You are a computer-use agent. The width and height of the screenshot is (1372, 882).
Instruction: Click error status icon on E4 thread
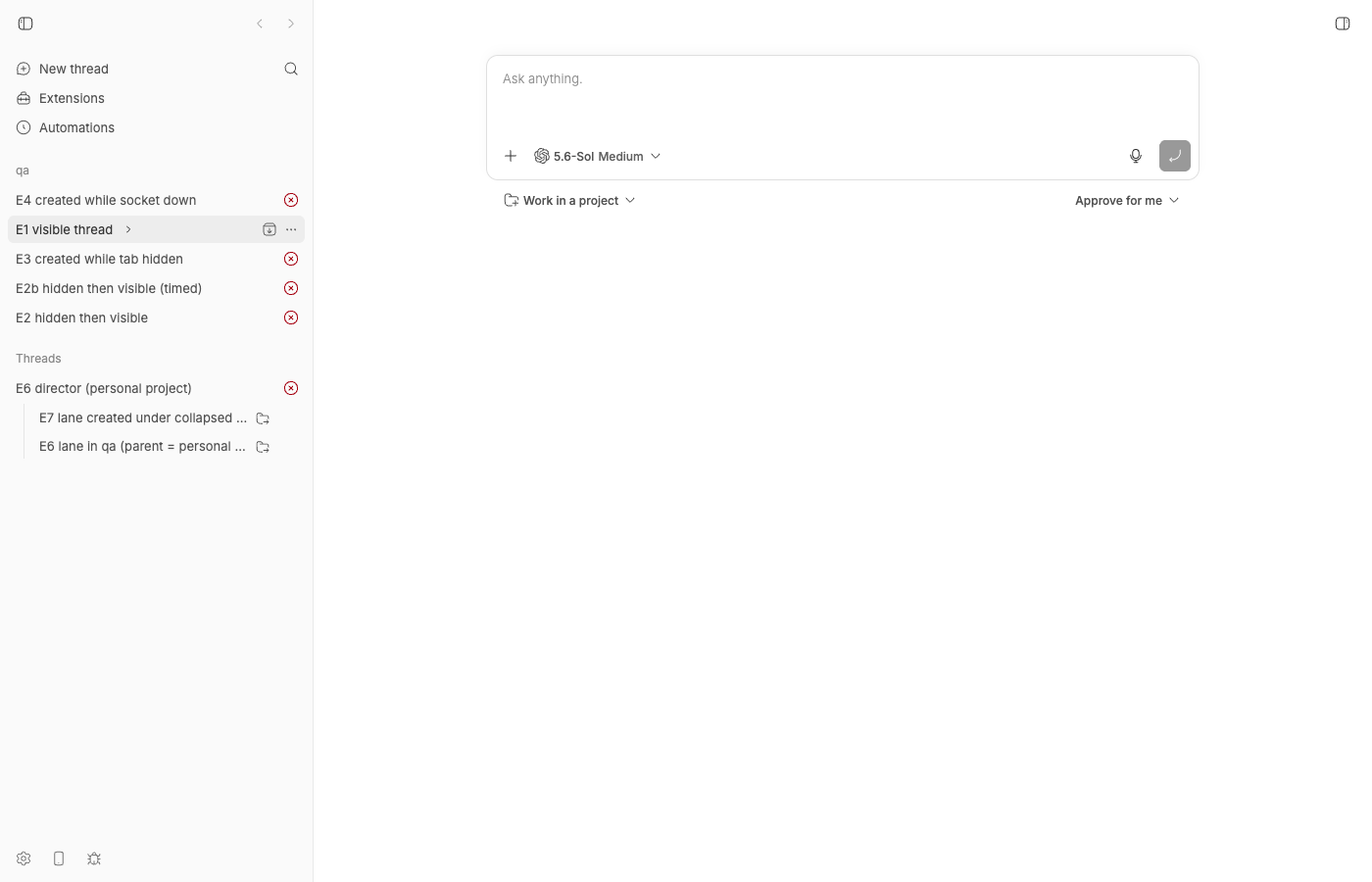[x=291, y=200]
